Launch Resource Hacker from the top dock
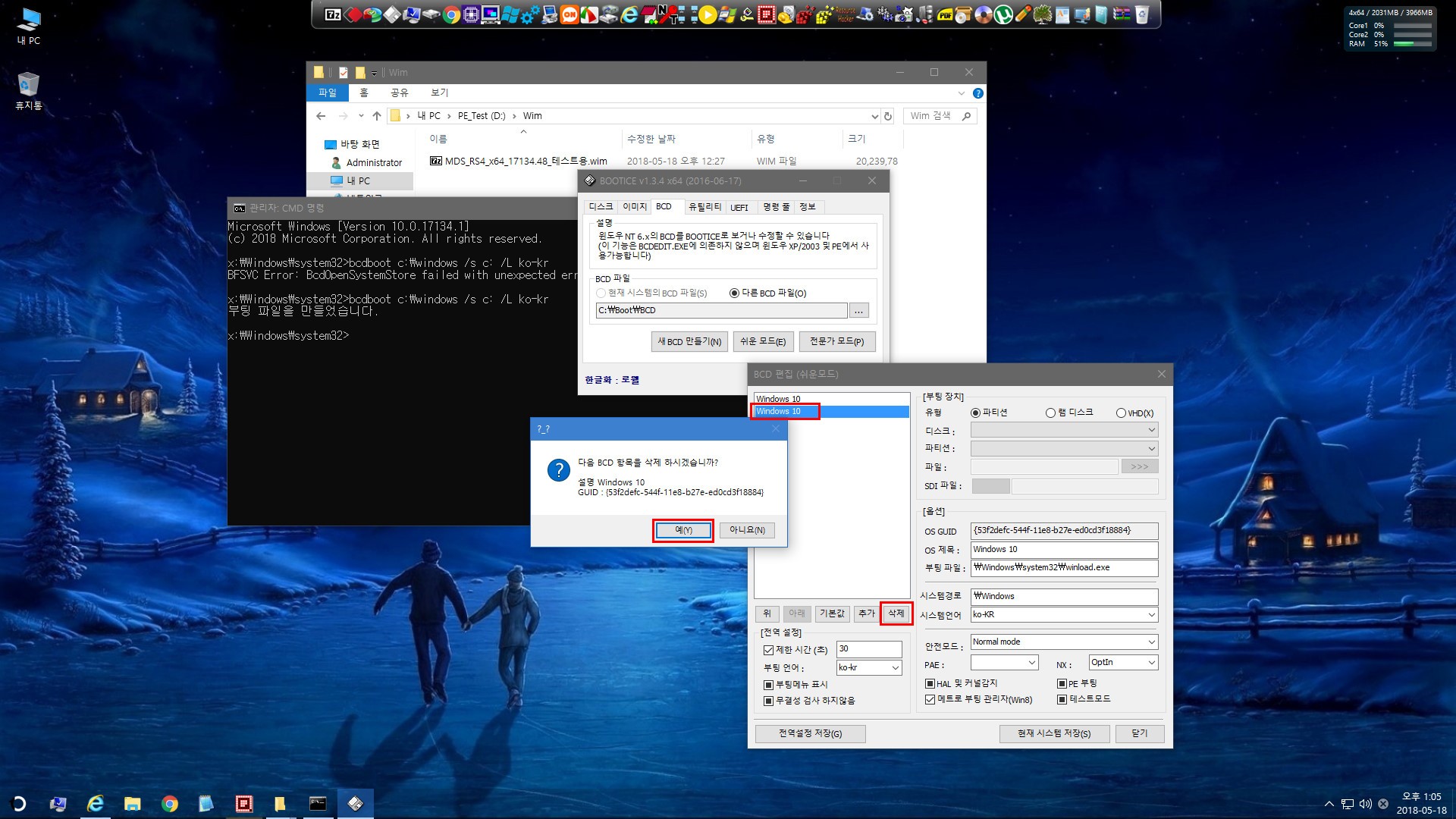Viewport: 1456px width, 819px height. click(846, 14)
